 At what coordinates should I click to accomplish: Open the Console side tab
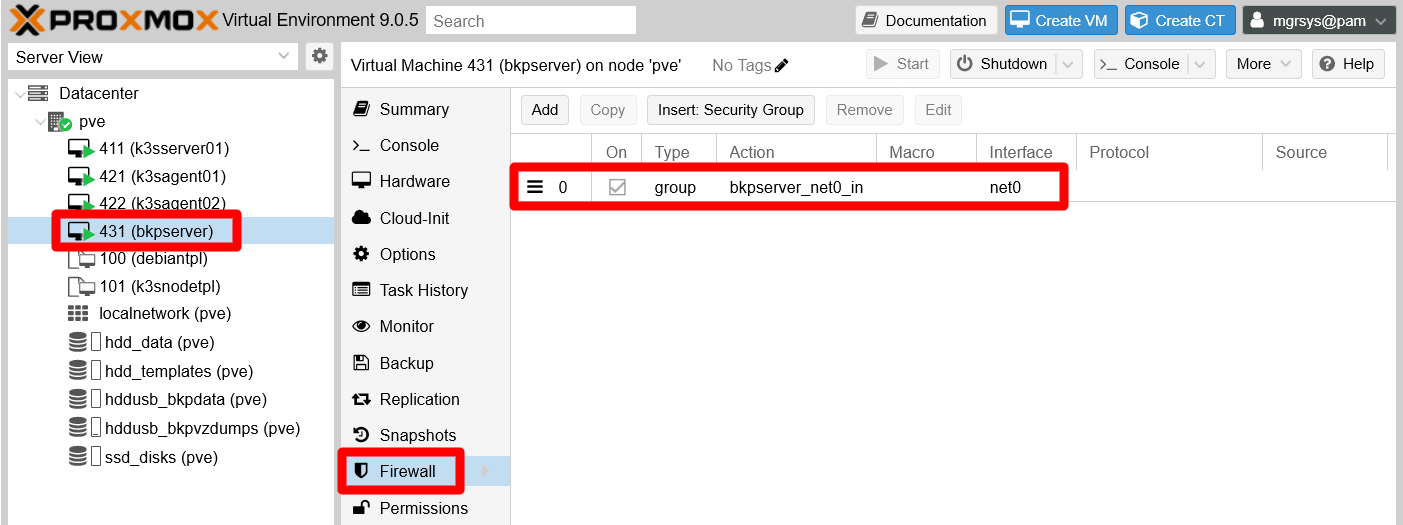point(425,145)
